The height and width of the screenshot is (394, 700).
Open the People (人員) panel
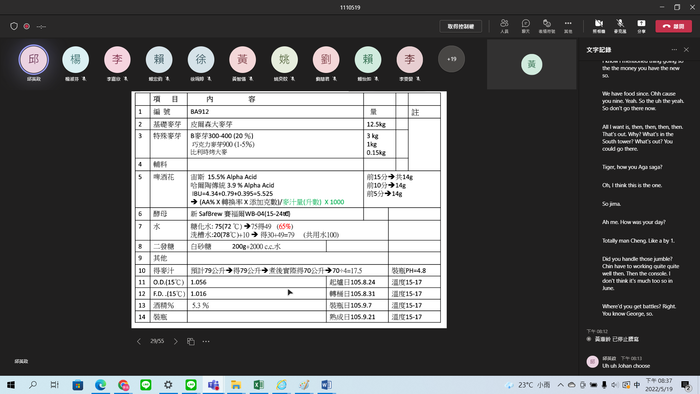504,26
